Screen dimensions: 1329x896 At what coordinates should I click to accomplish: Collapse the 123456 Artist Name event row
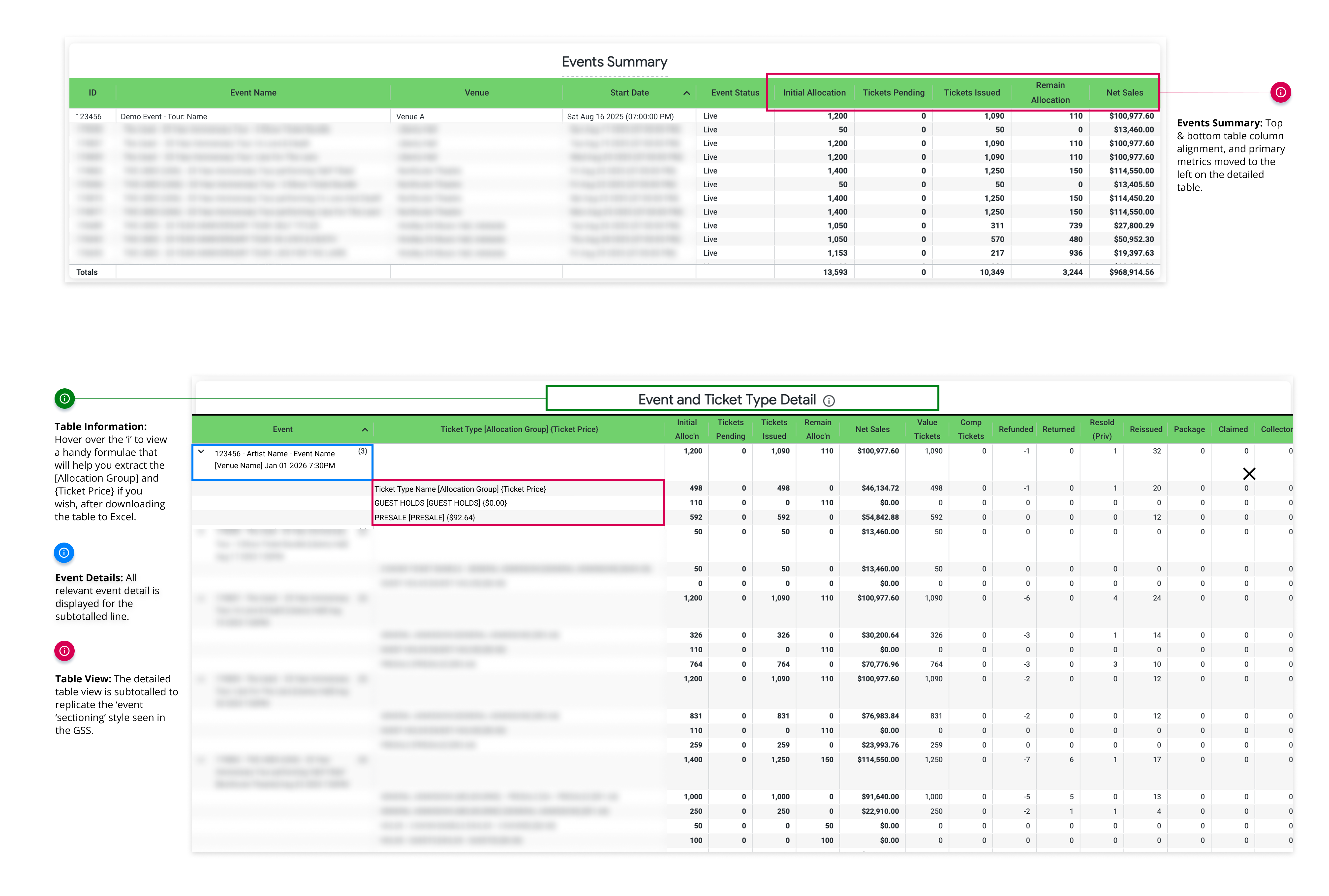pos(201,451)
